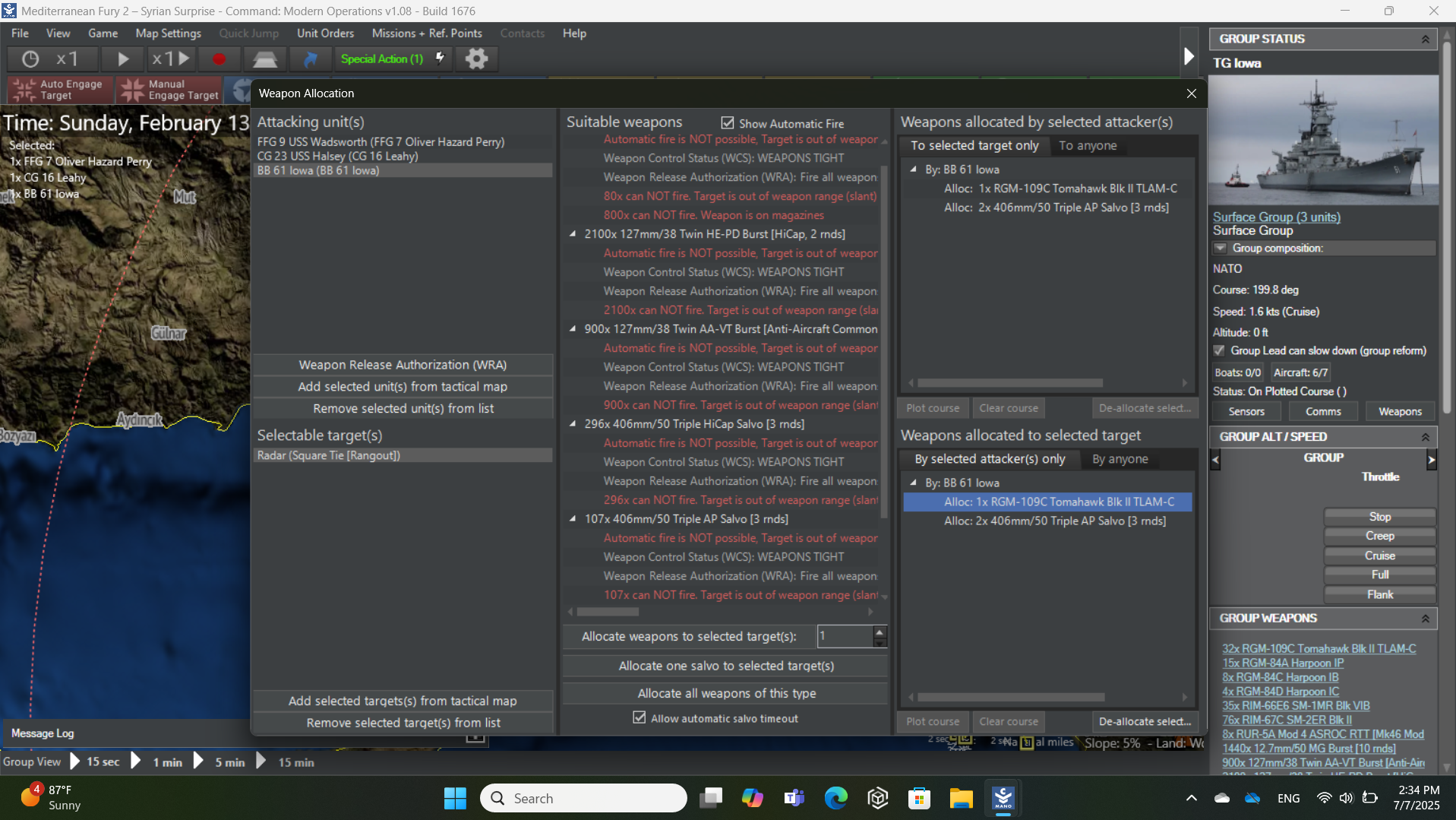
Task: Open the Unit Orders menu
Action: coord(325,33)
